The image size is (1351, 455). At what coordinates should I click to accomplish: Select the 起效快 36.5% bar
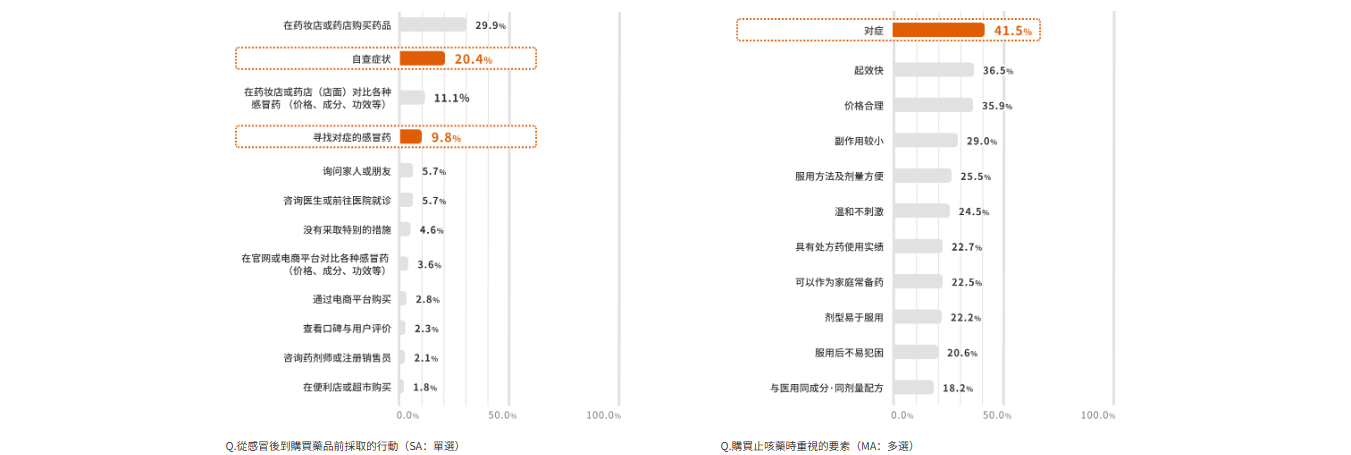click(x=933, y=70)
